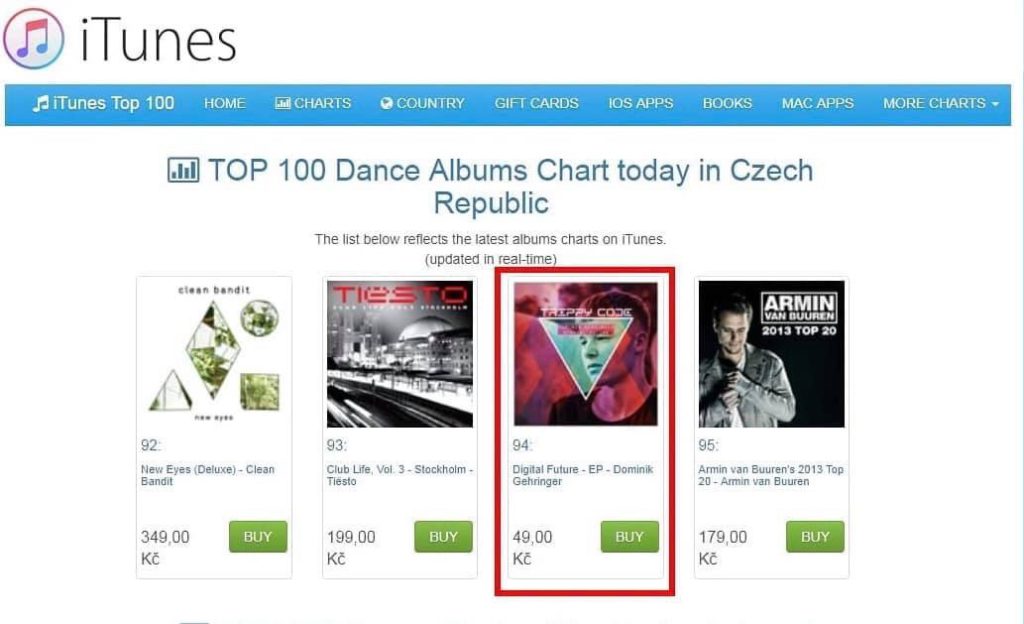Open Clean Bandit New Eyes album cover
Viewport: 1024px width, 624px height.
214,354
